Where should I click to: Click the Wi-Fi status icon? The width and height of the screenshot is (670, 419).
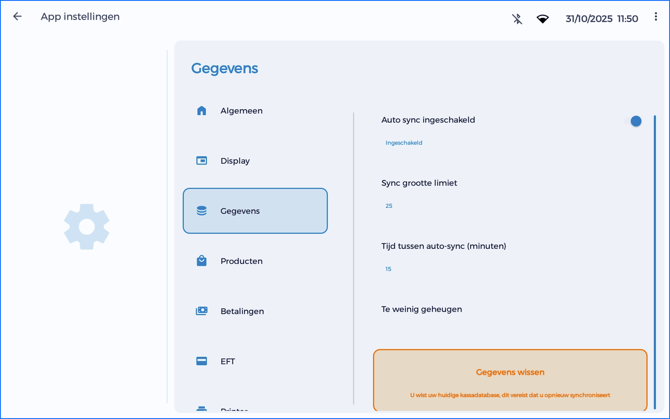pyautogui.click(x=543, y=19)
